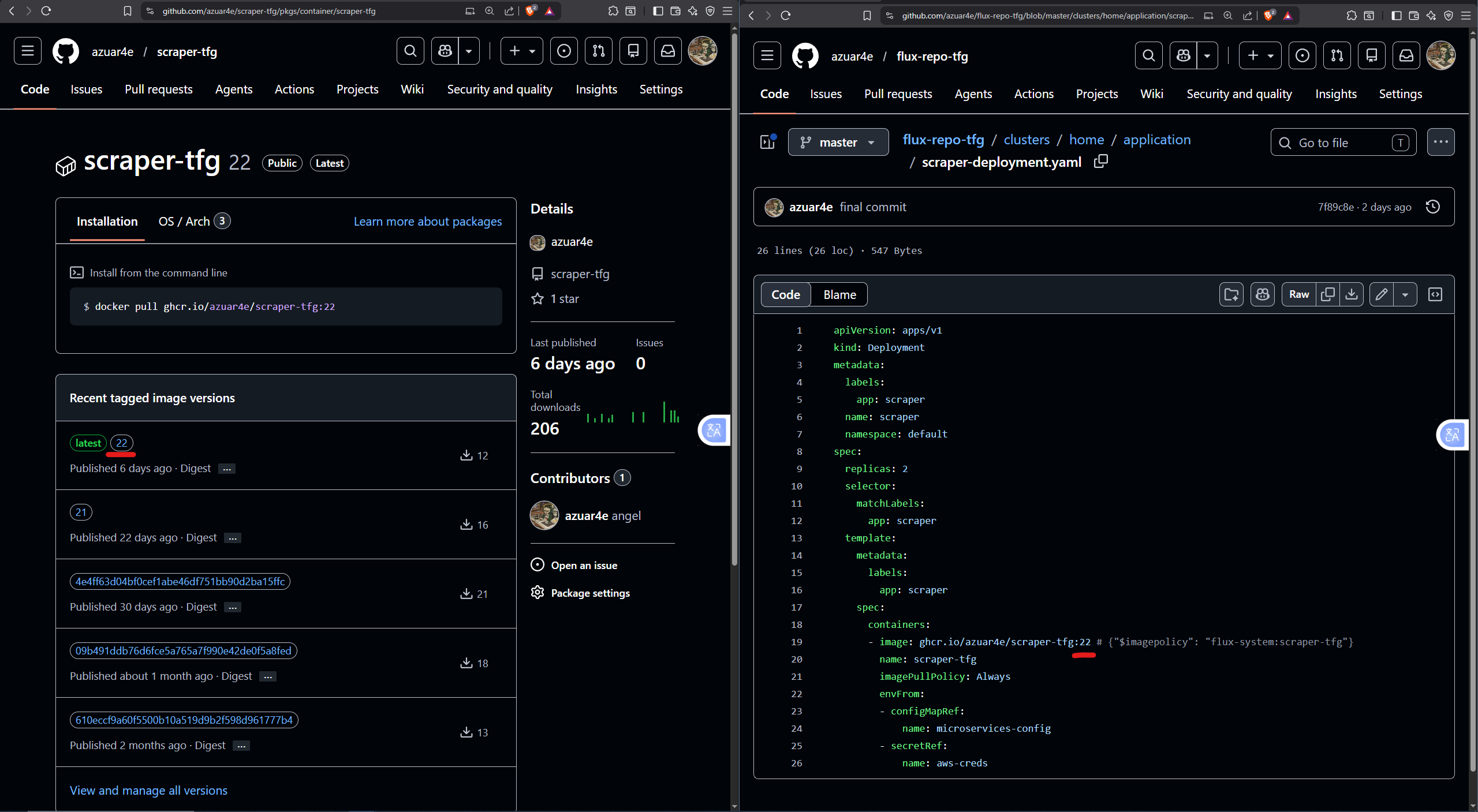The width and height of the screenshot is (1478, 812).
Task: Open notifications inbox icon in left window
Action: pyautogui.click(x=668, y=51)
